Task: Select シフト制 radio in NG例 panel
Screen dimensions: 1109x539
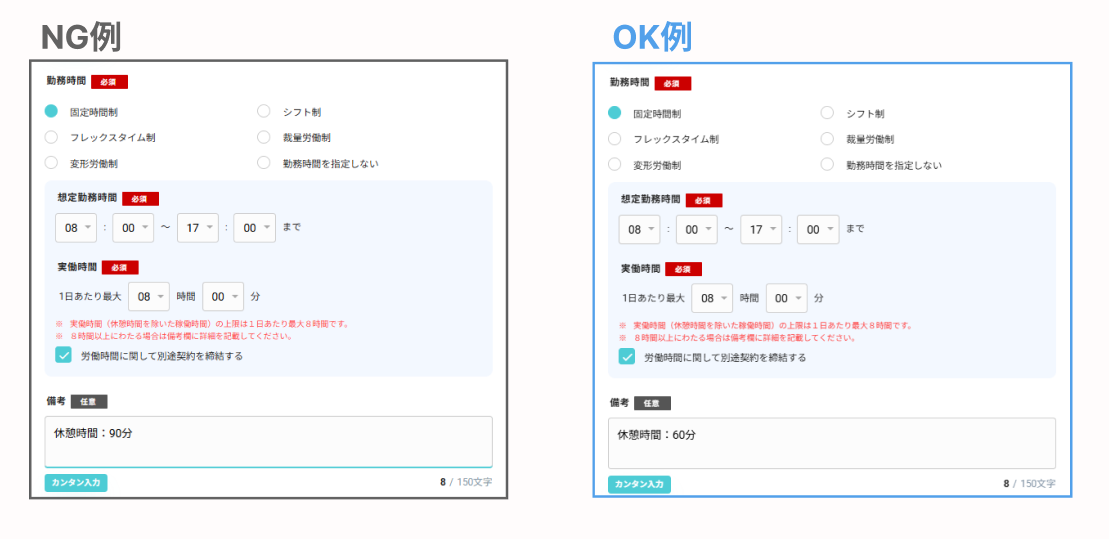Action: [264, 111]
